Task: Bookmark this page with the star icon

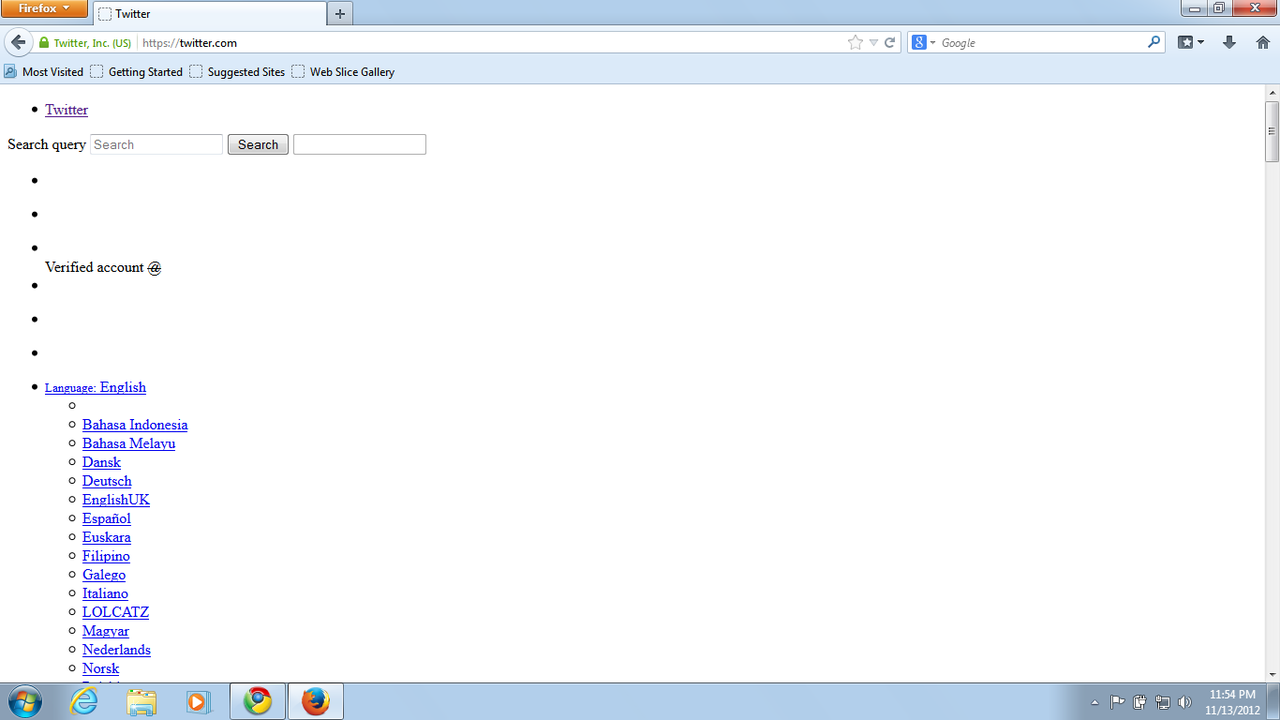Action: pyautogui.click(x=855, y=43)
